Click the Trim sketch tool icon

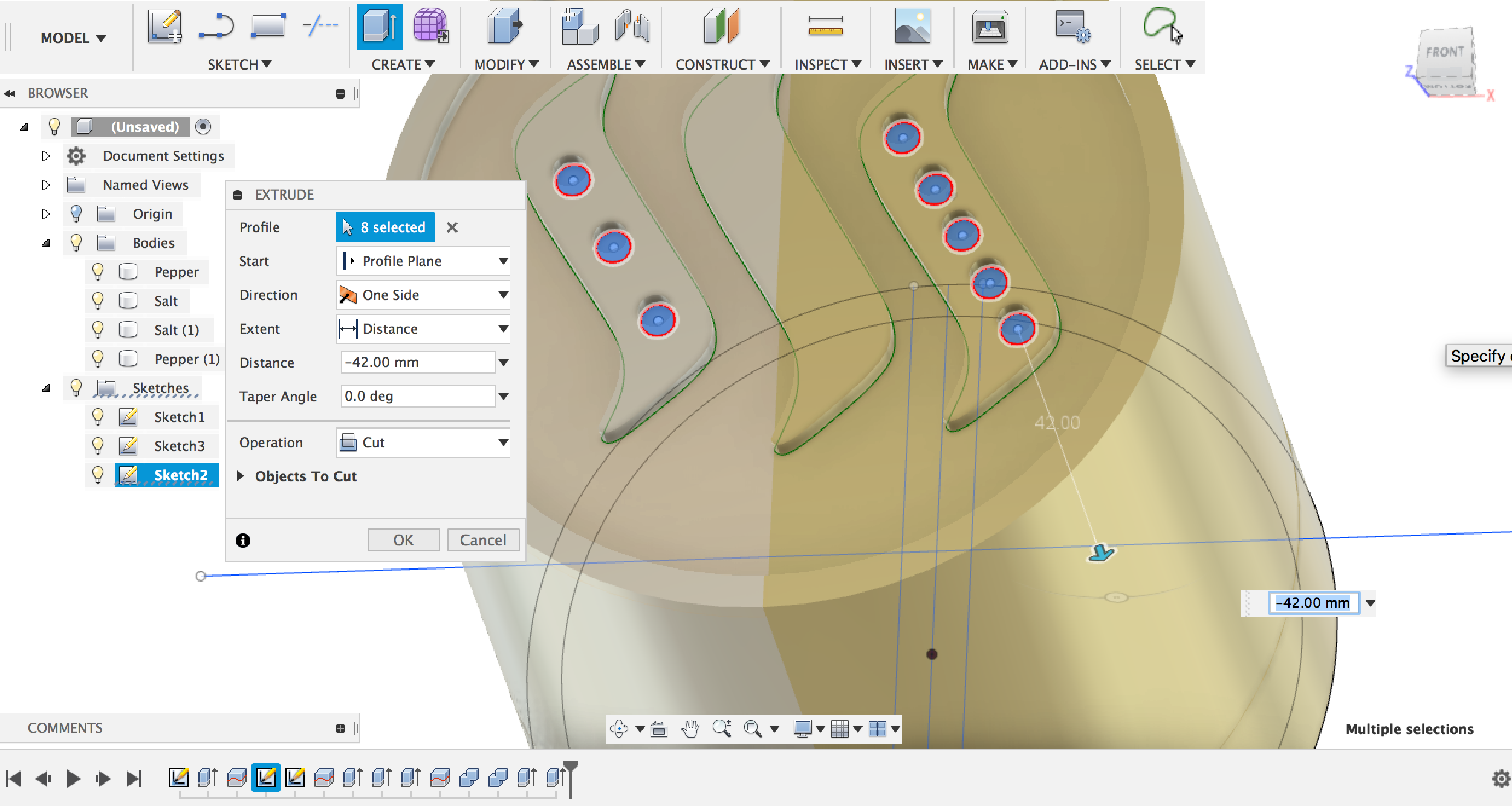click(320, 26)
